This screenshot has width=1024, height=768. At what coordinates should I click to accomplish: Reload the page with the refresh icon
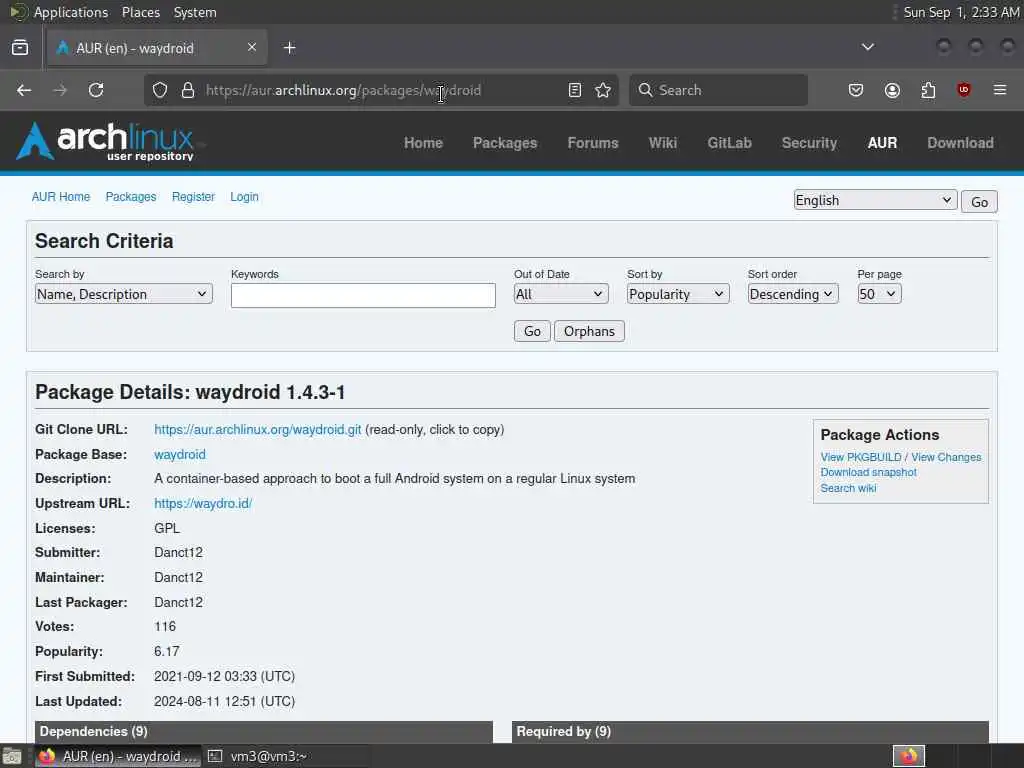(96, 90)
